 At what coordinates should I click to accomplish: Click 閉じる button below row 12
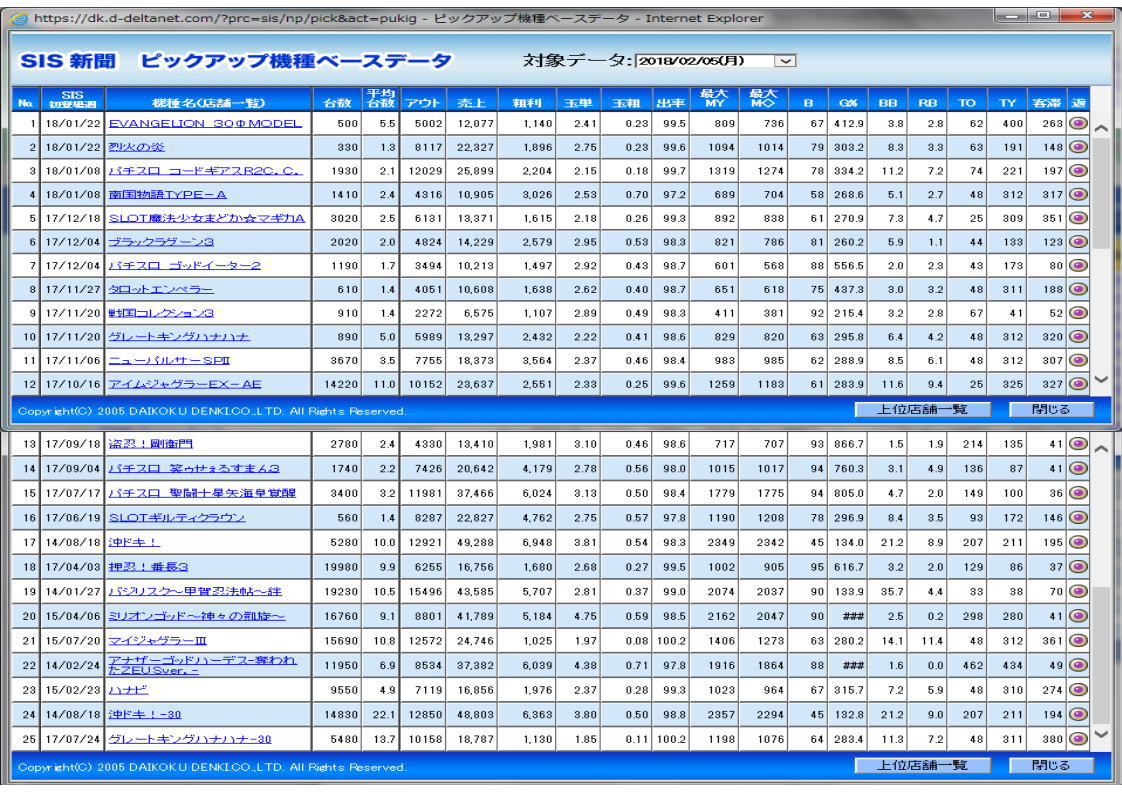pyautogui.click(x=1050, y=409)
